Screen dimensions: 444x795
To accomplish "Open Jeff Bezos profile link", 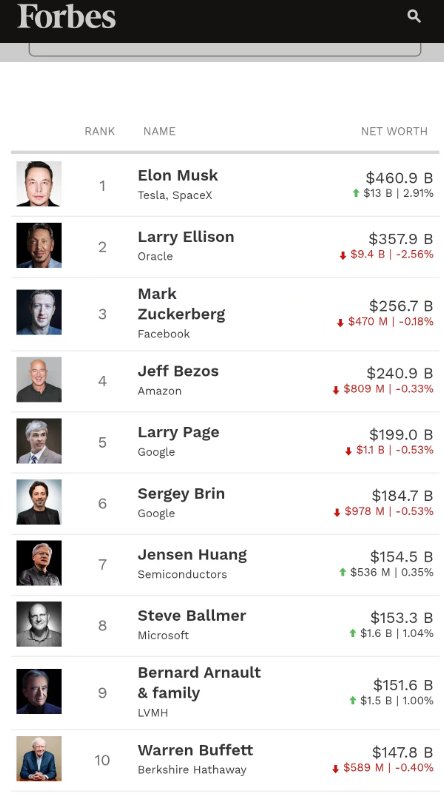I will [x=178, y=371].
